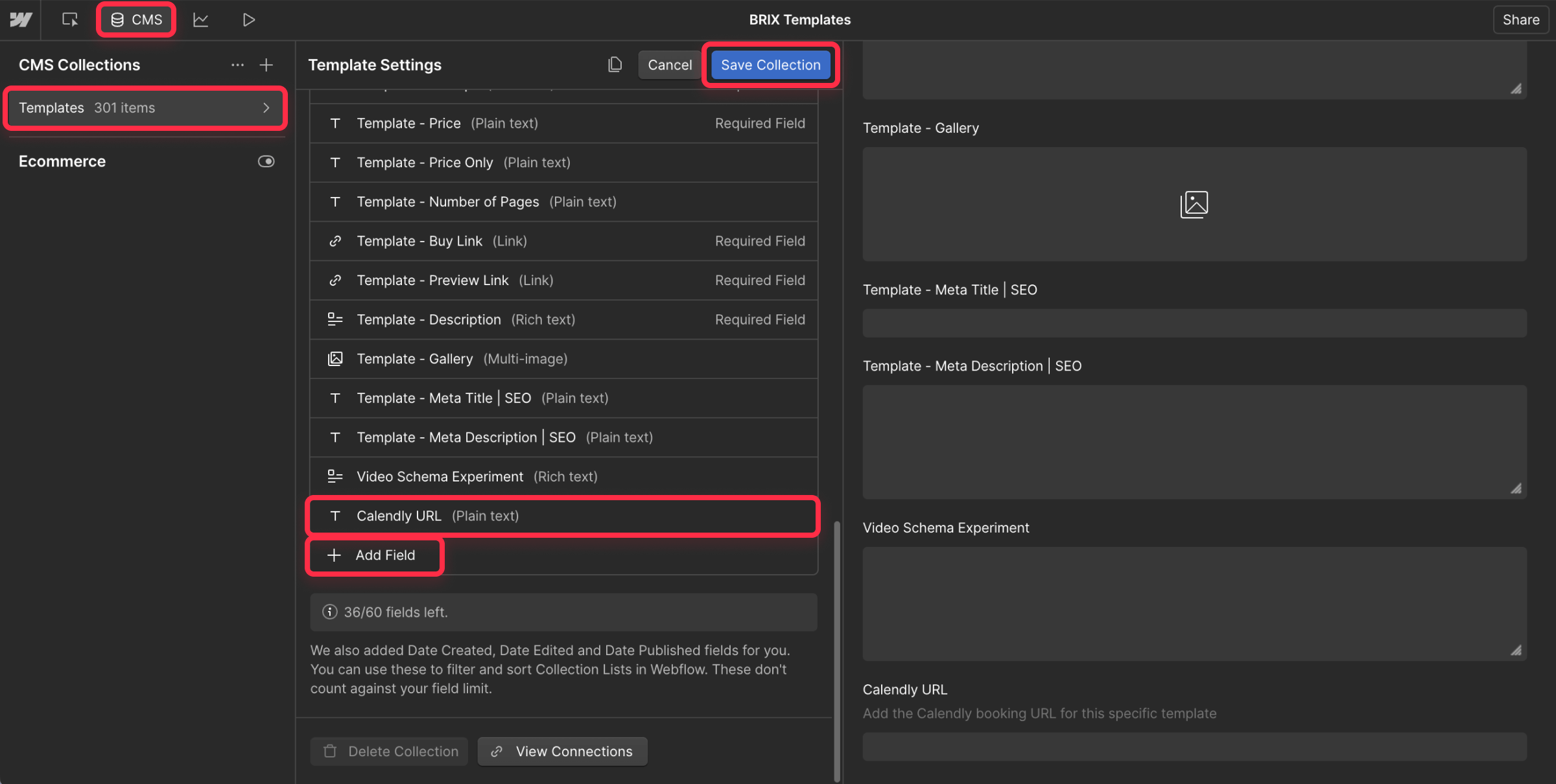Click the text icon on Template - Price row
This screenshot has height=784, width=1556.
[x=335, y=123]
